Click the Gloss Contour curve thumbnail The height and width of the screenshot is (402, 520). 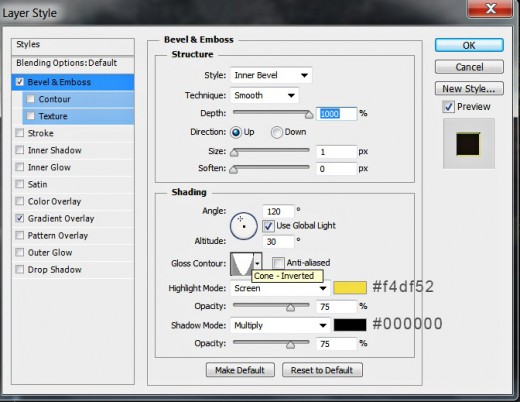pos(242,263)
